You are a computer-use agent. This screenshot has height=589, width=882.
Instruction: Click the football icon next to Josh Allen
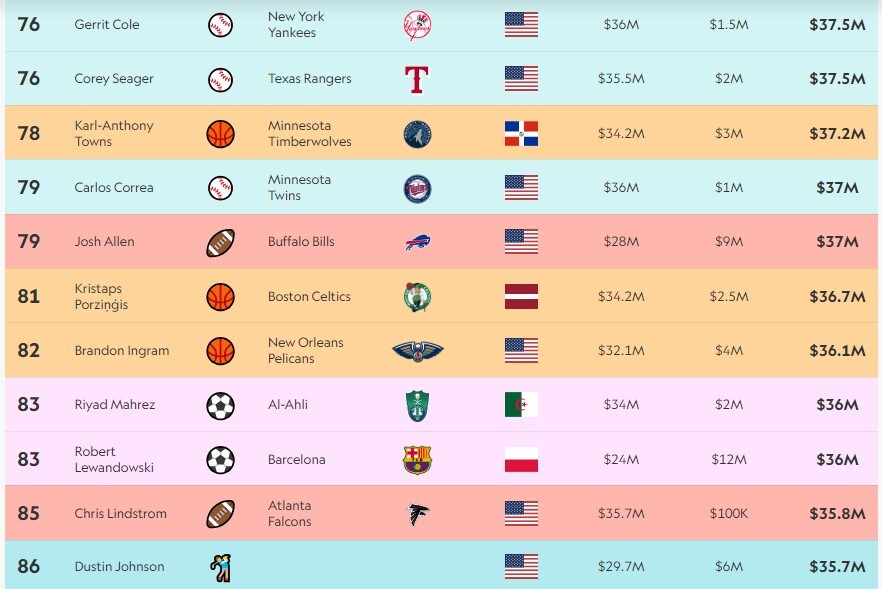(x=220, y=242)
